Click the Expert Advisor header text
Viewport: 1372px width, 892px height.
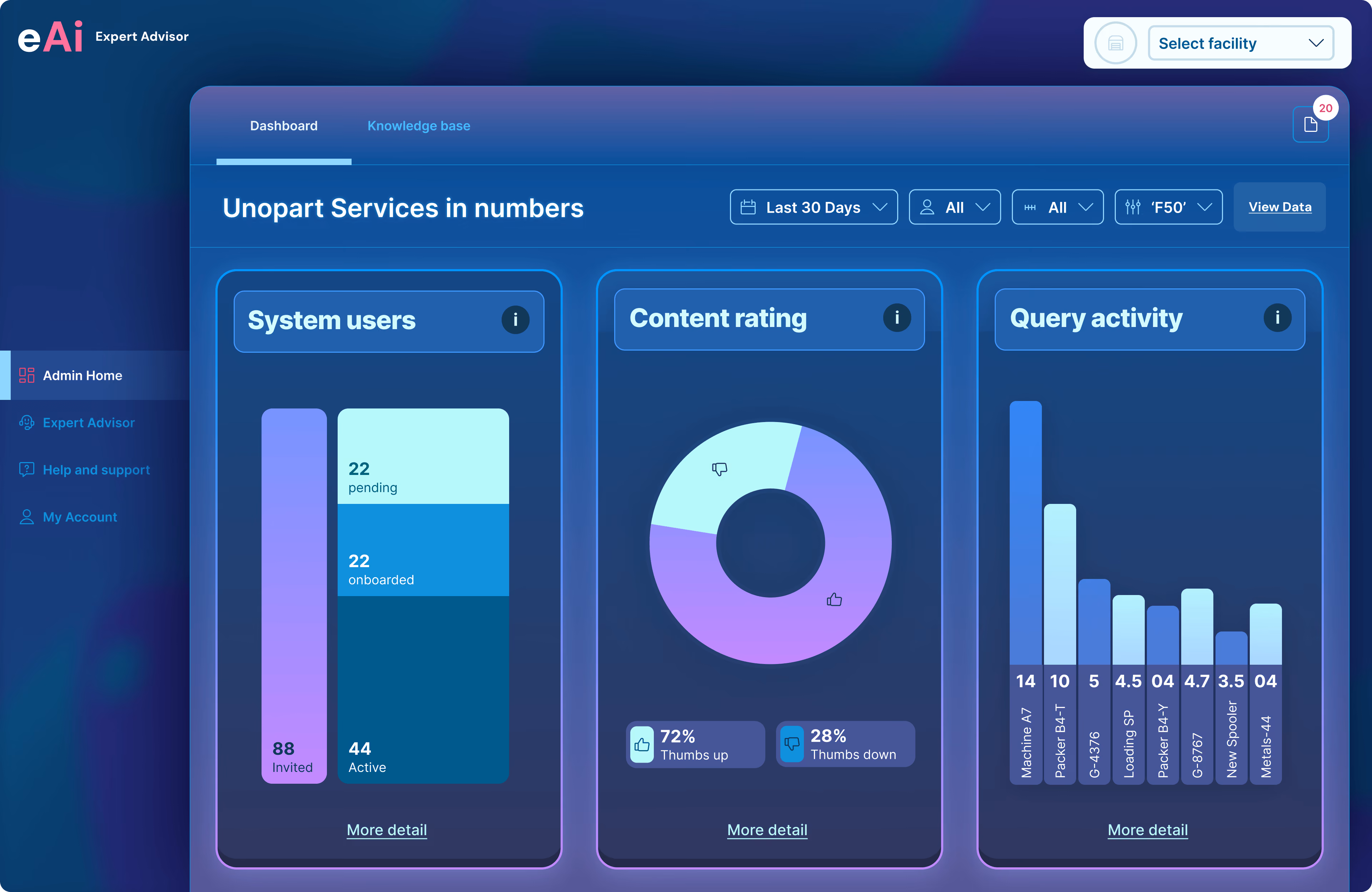coord(142,36)
